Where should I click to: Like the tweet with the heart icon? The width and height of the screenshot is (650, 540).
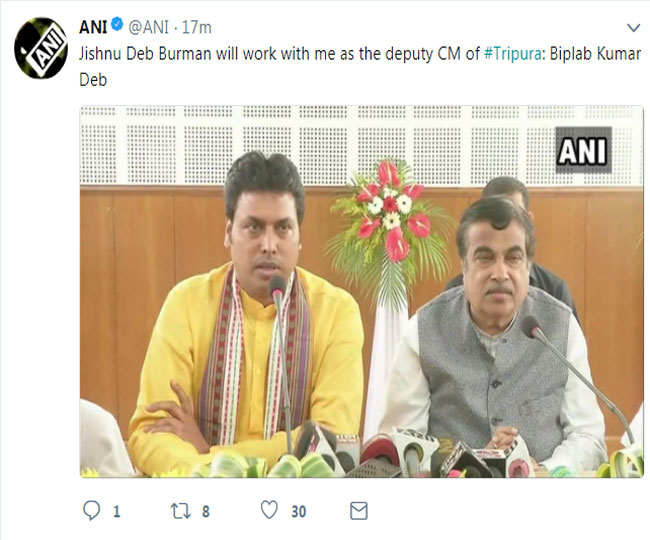point(269,511)
